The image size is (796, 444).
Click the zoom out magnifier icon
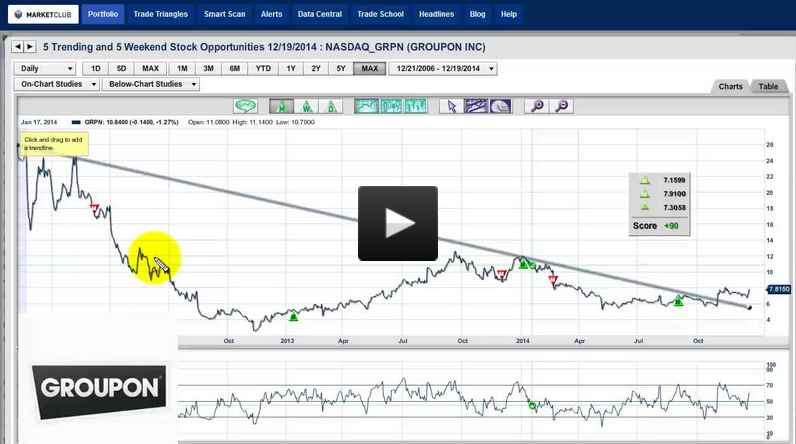[562, 106]
